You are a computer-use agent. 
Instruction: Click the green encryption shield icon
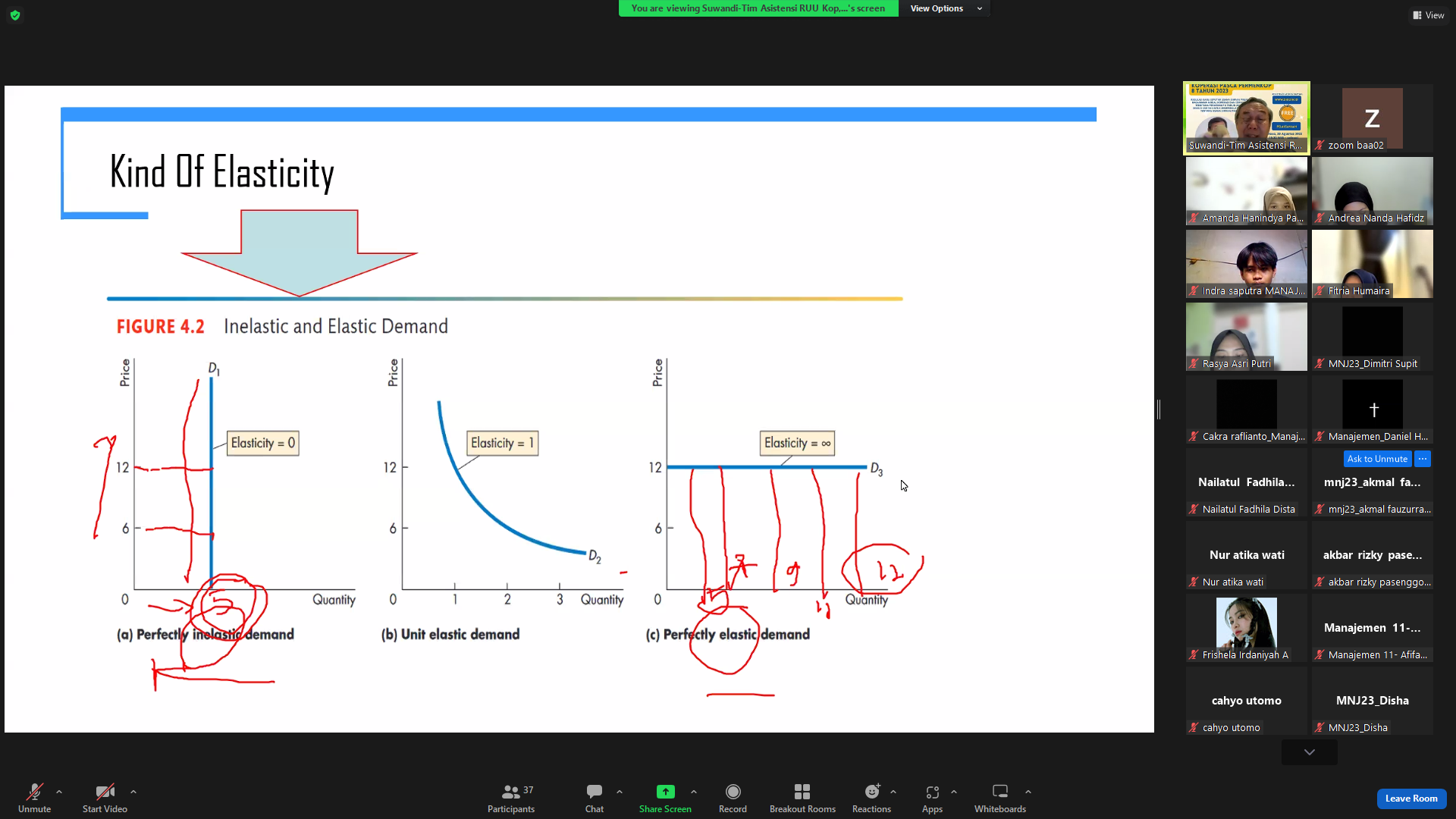[x=15, y=15]
